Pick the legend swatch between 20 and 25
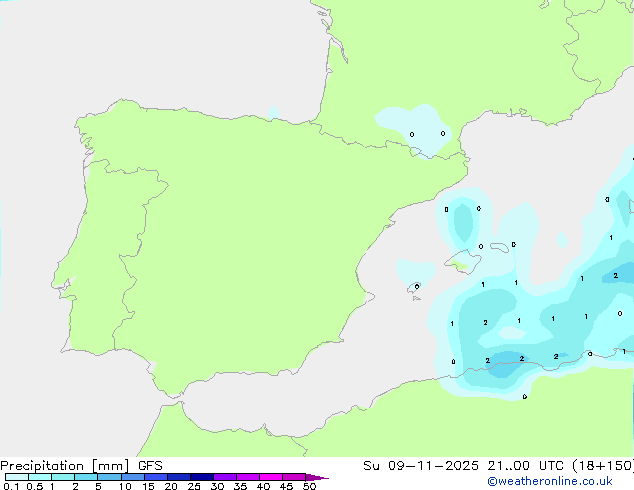This screenshot has width=634, height=490. tap(179, 477)
